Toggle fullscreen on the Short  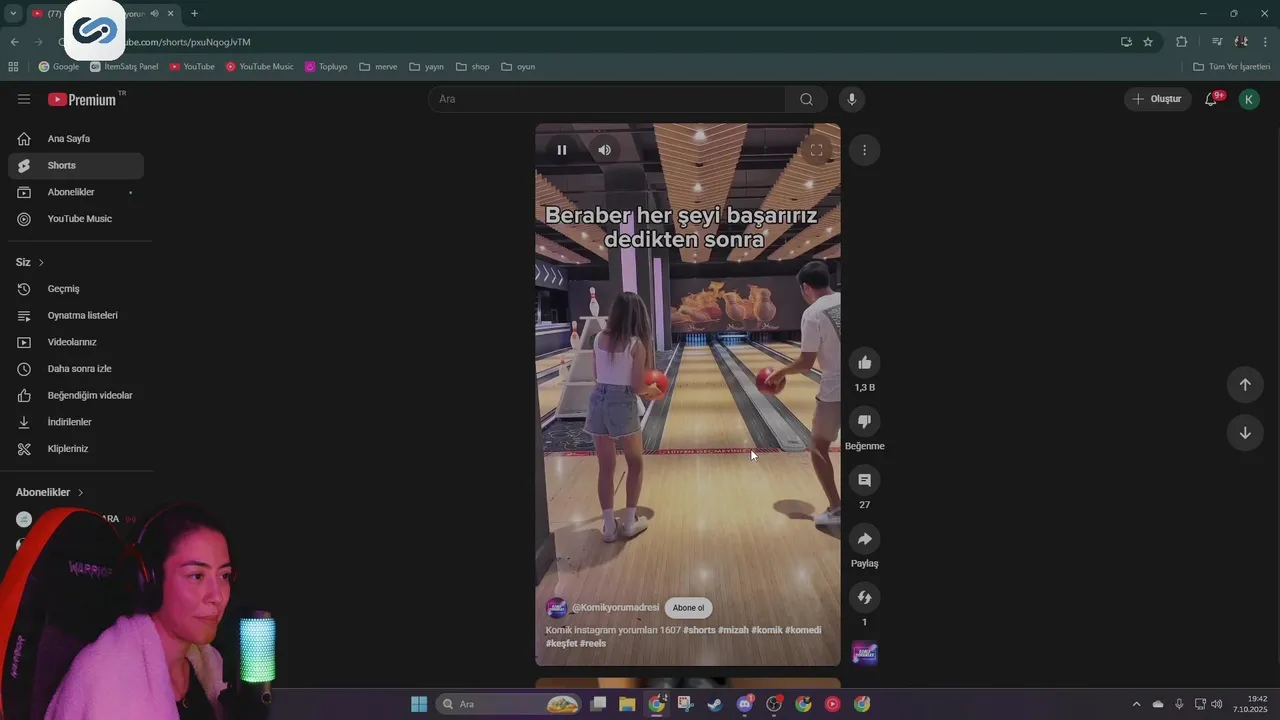[x=816, y=150]
